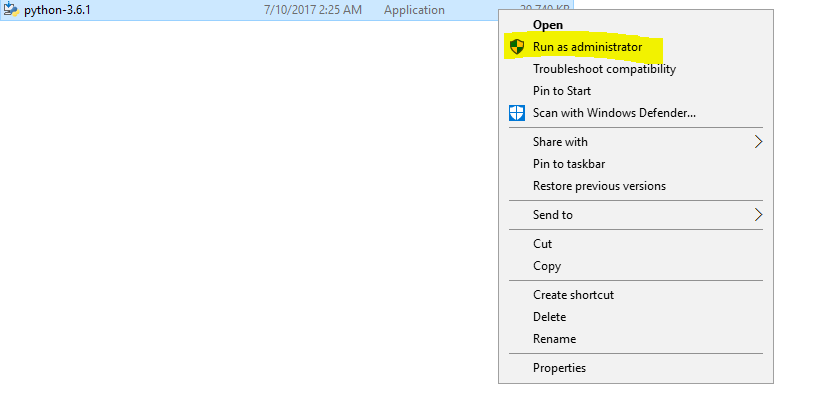The width and height of the screenshot is (830, 402).
Task: Click the 7/10/2017 2:25 AM date cell
Action: point(313,10)
